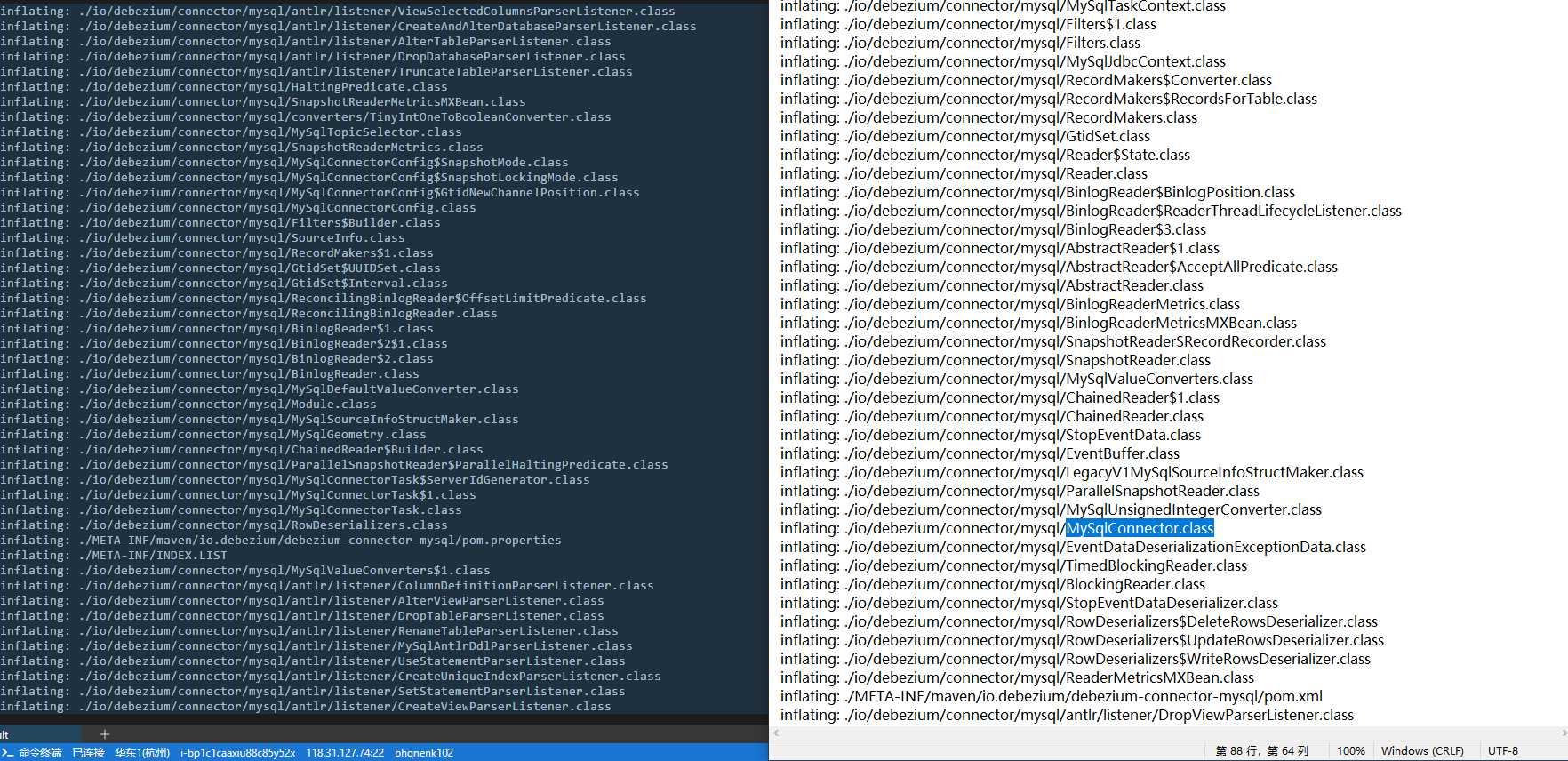The width and height of the screenshot is (1568, 761).
Task: Click the EventBuffer.class line in Notepad
Action: [980, 453]
